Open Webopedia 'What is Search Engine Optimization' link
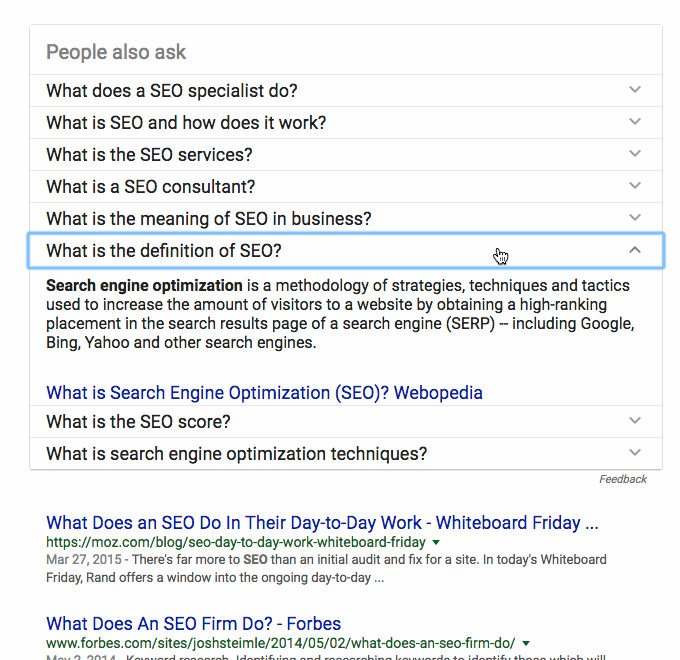680x660 pixels. (x=264, y=393)
